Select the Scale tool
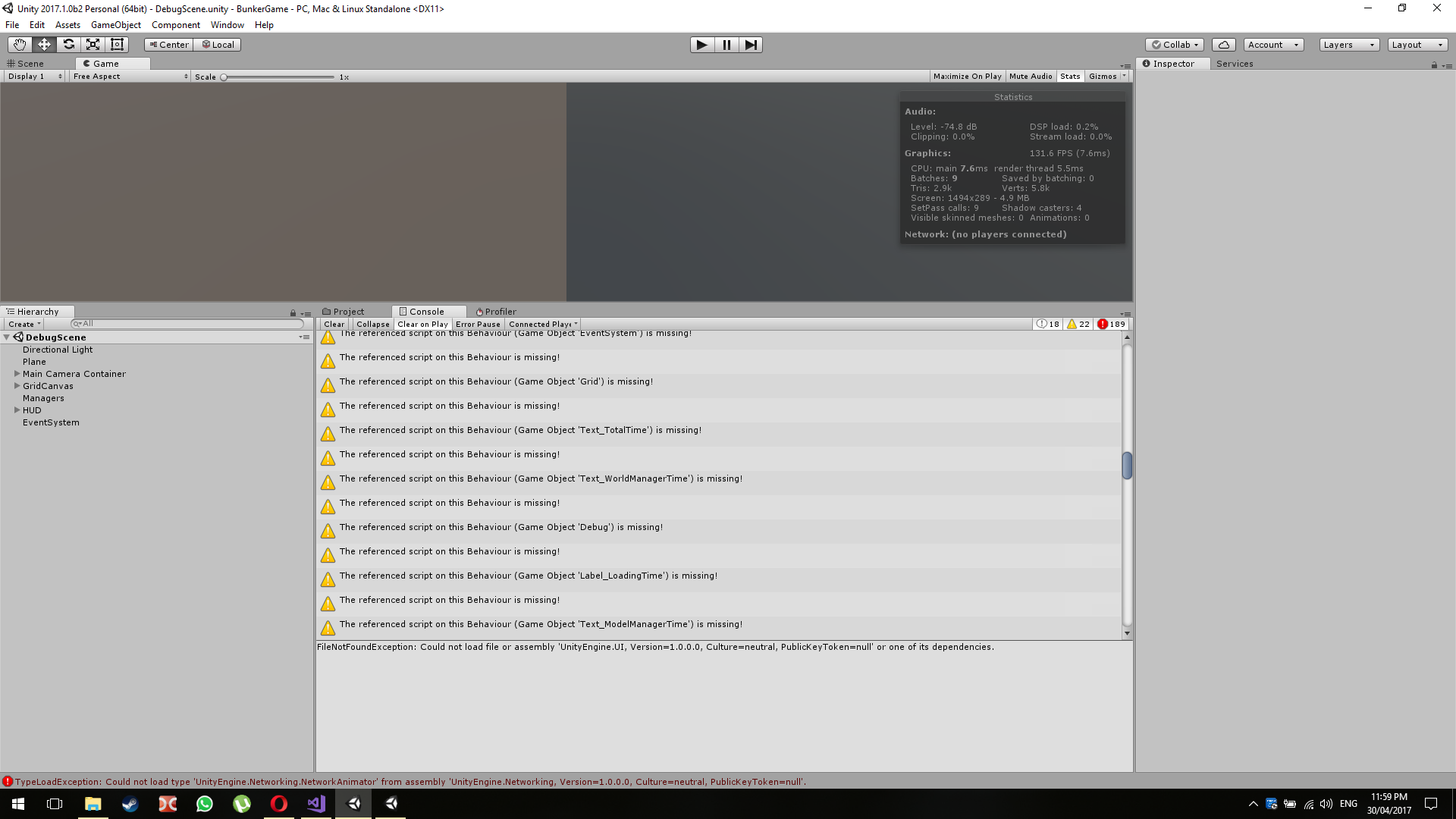This screenshot has height=819, width=1456. pyautogui.click(x=93, y=44)
